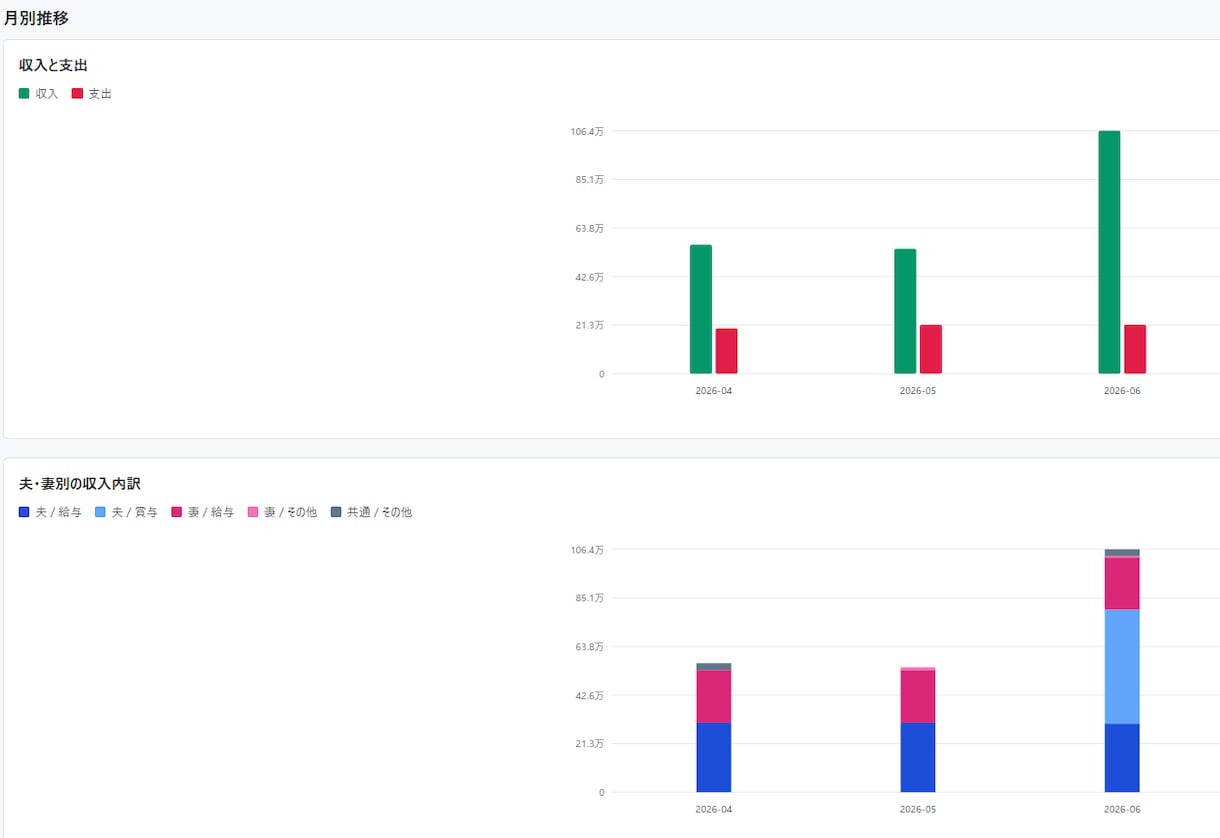Toggle the 支出 legend swatch
Screen dimensions: 1220x838
coord(77,93)
